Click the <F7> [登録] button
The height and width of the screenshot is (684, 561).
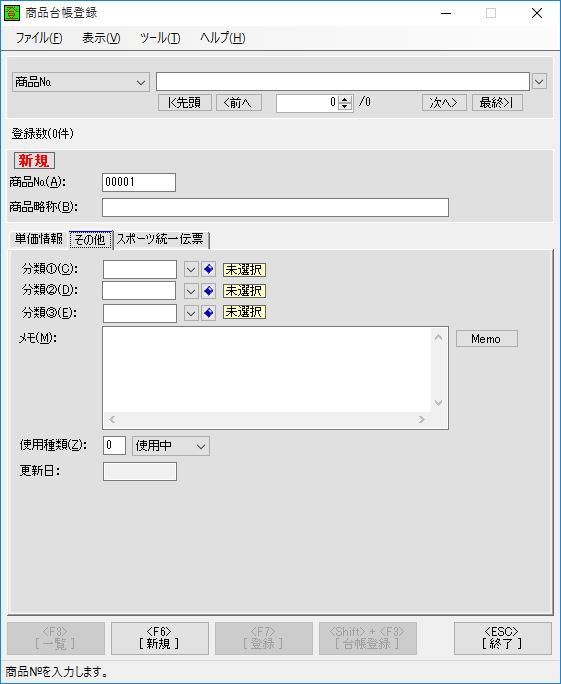(263, 638)
